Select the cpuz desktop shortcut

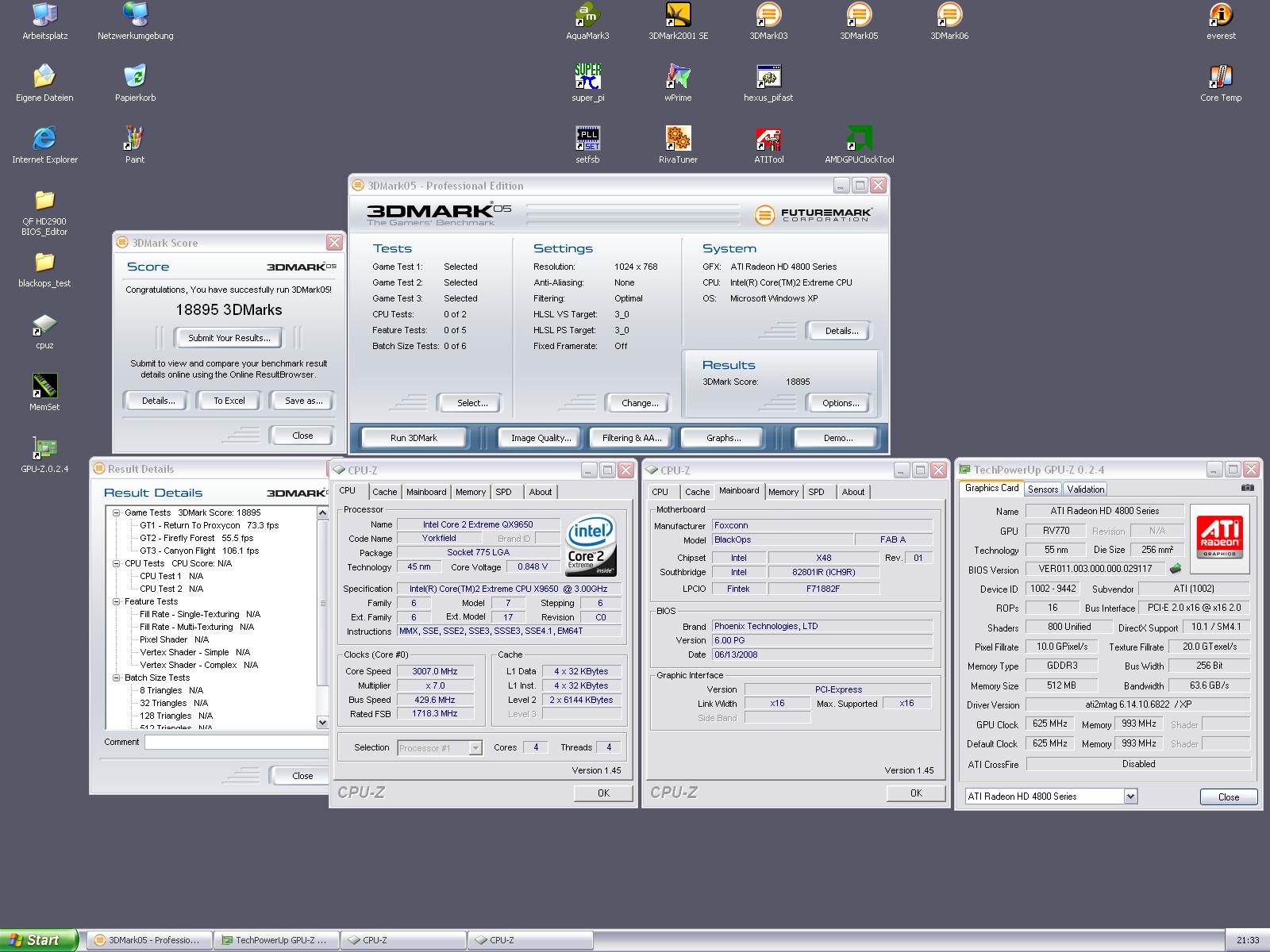[x=44, y=331]
